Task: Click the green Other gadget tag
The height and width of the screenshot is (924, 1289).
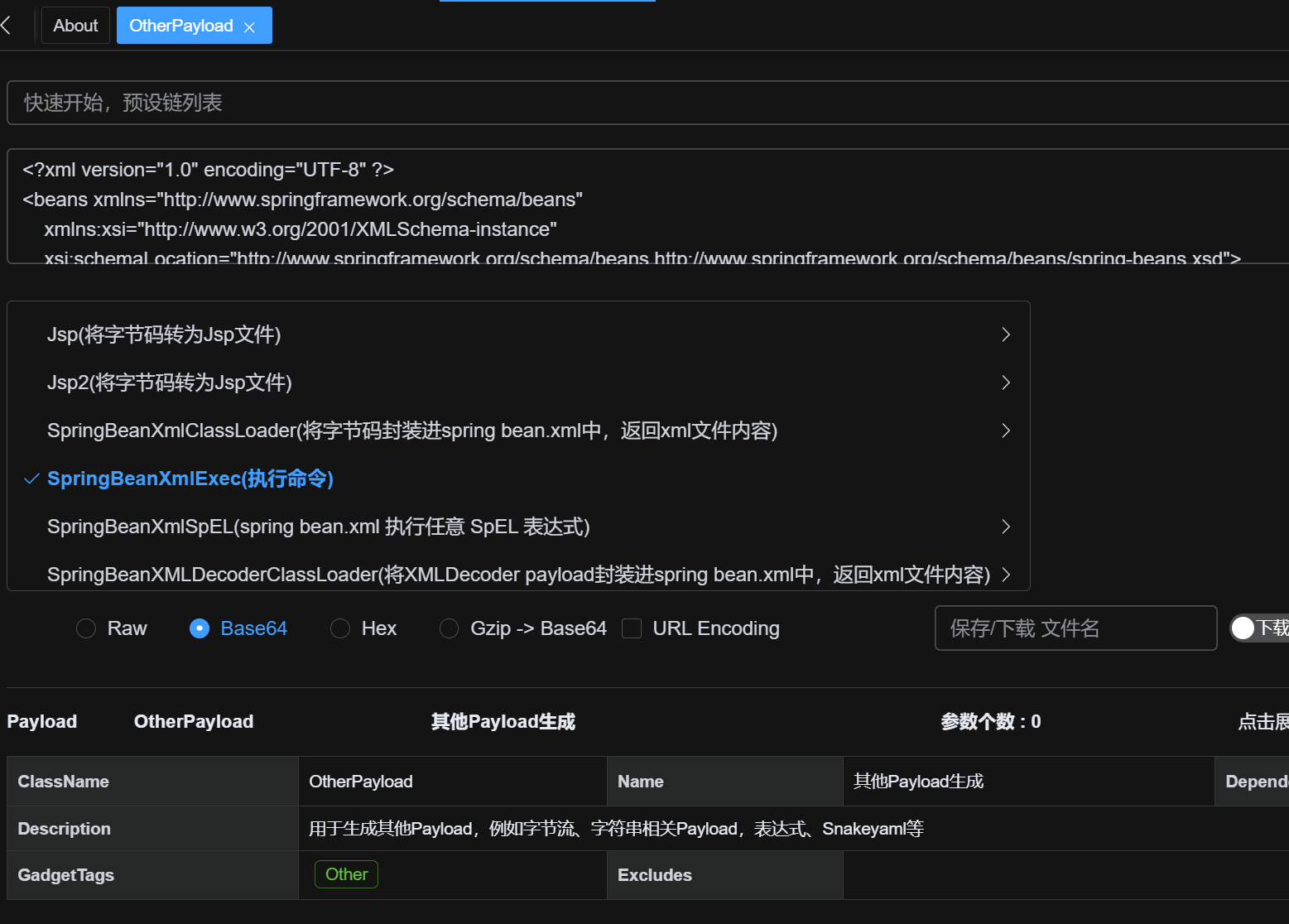Action: click(346, 874)
